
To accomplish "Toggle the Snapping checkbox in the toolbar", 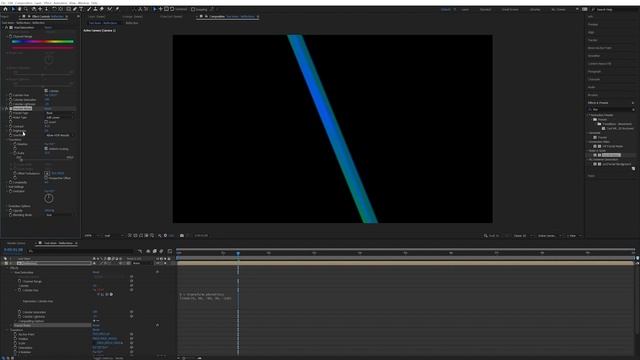I will (193, 9).
